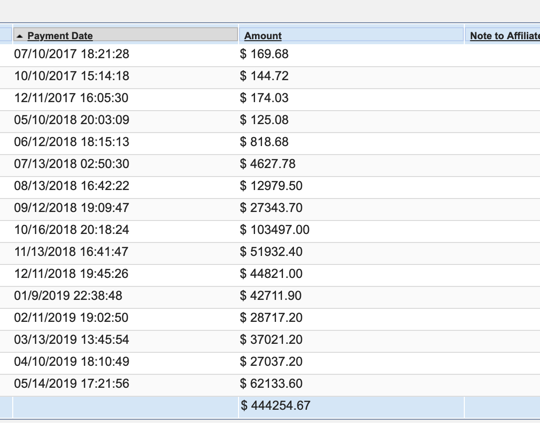The width and height of the screenshot is (540, 426).
Task: Click the total amount $ 444254.67
Action: click(275, 406)
